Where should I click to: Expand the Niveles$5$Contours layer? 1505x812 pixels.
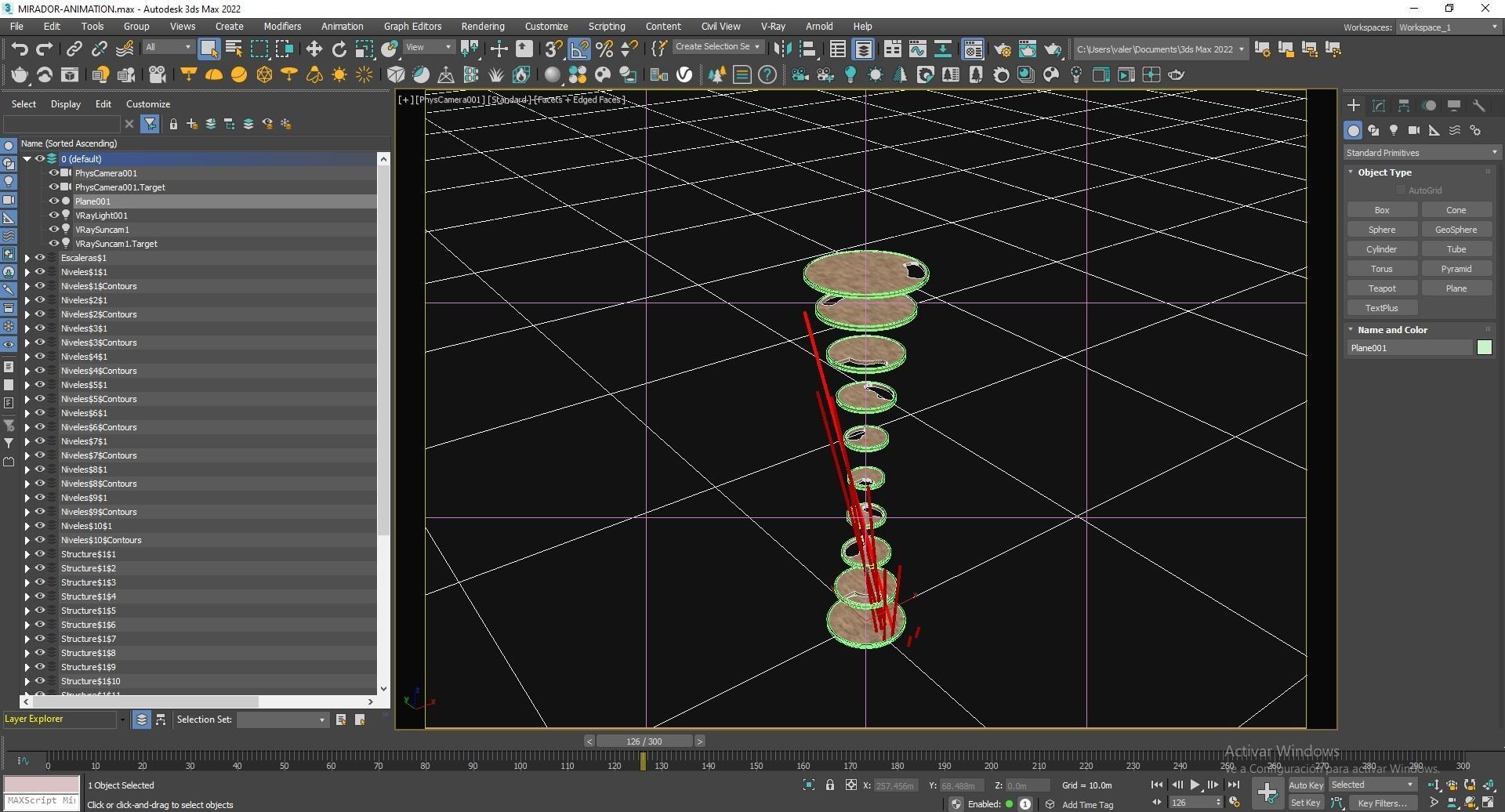(x=27, y=398)
